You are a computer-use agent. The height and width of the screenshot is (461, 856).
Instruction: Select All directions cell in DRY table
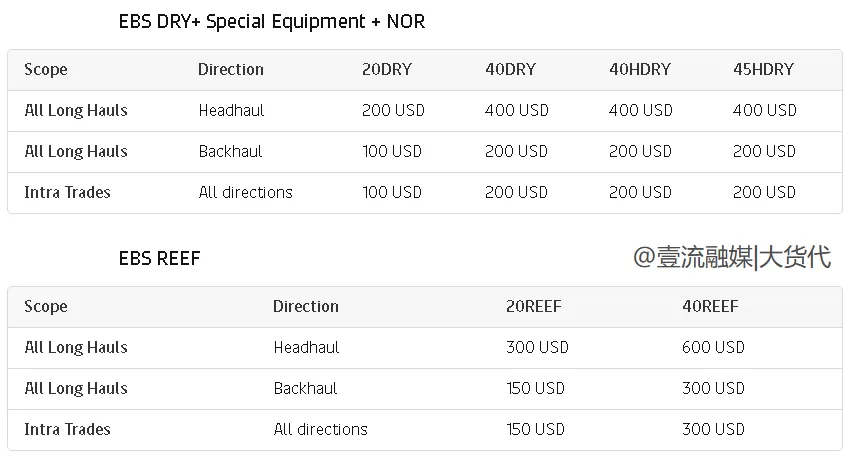(x=245, y=192)
